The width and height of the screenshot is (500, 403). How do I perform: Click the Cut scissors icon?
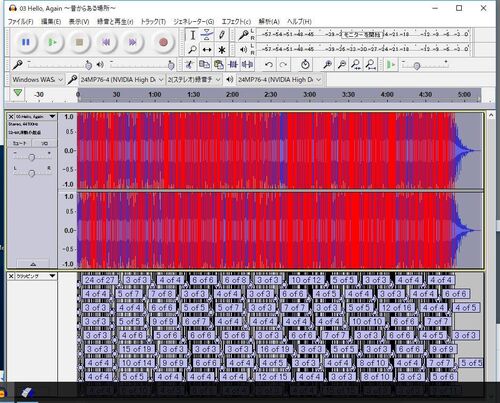(x=189, y=65)
